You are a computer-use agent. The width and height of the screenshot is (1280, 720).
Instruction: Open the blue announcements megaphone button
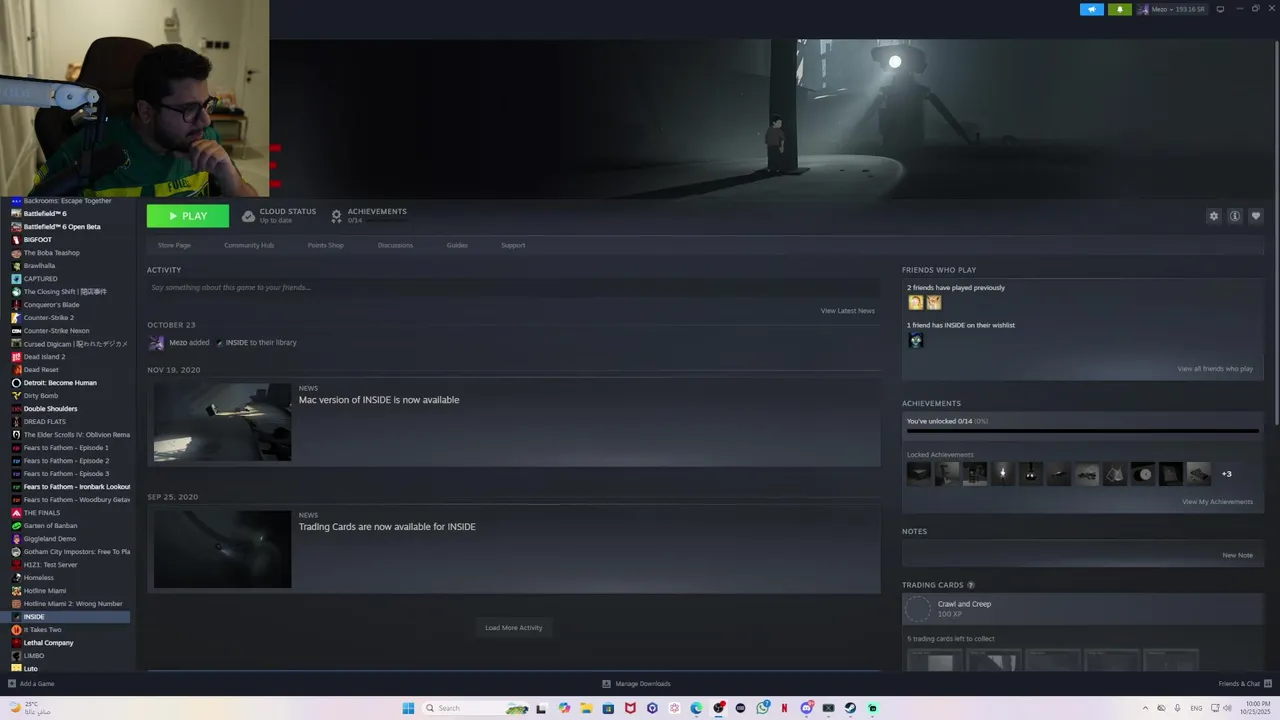pos(1092,9)
